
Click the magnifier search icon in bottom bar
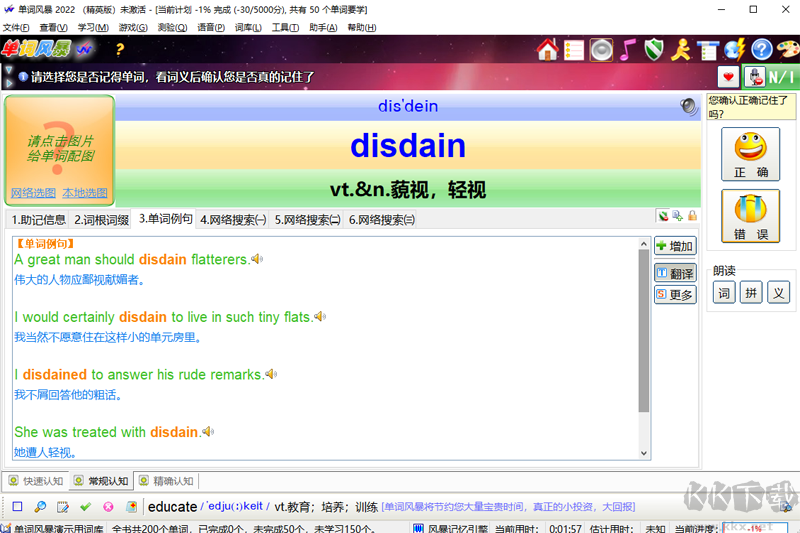click(40, 507)
